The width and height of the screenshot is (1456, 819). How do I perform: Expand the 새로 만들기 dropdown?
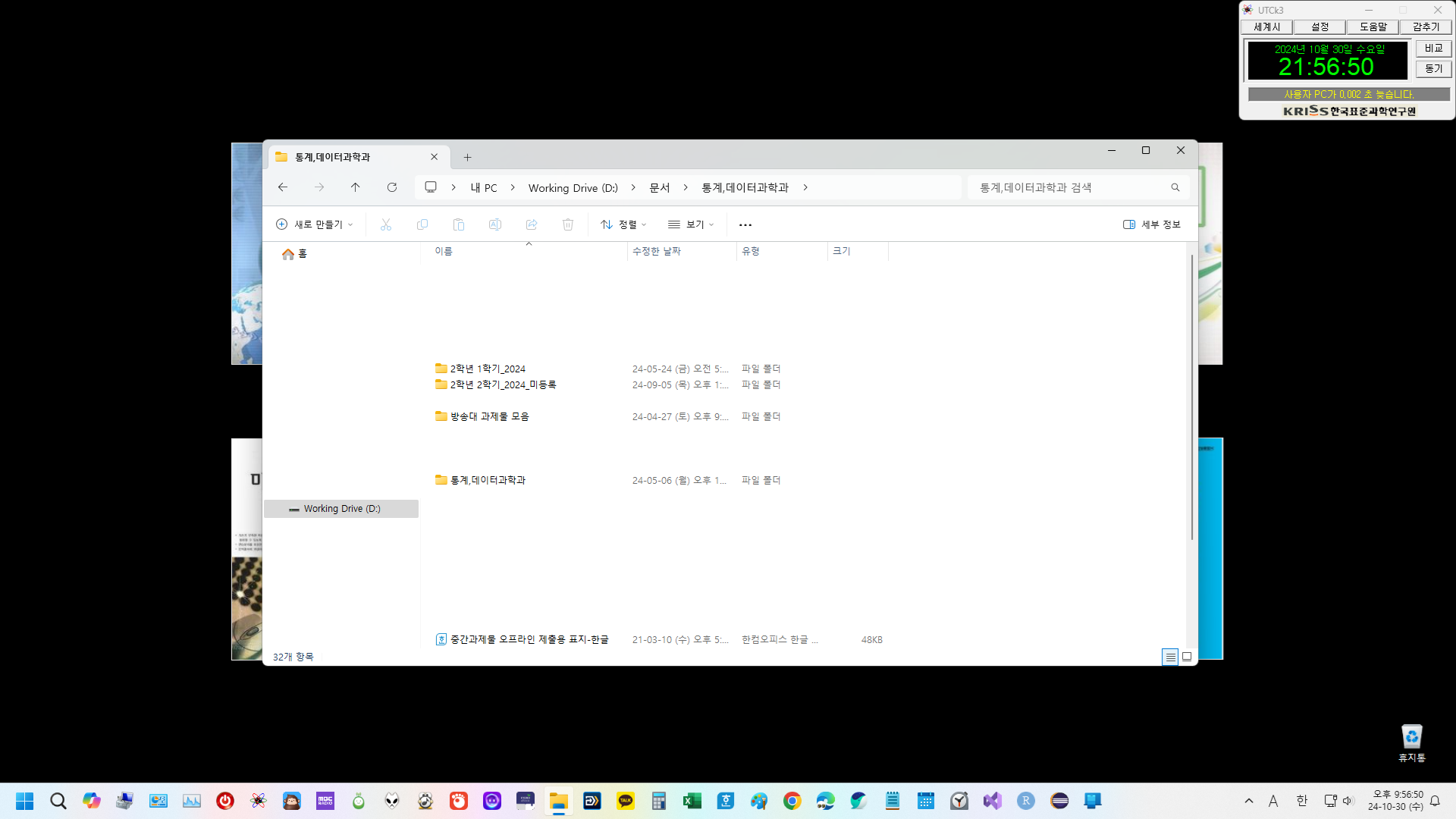click(315, 224)
